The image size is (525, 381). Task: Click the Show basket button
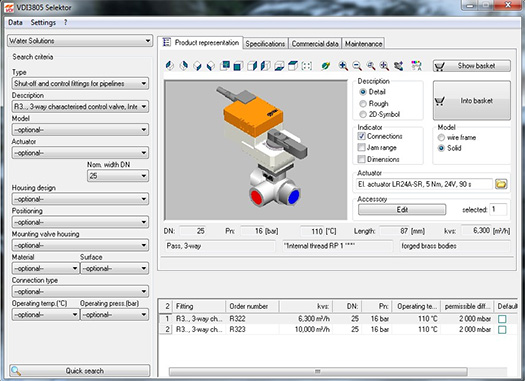tap(472, 66)
